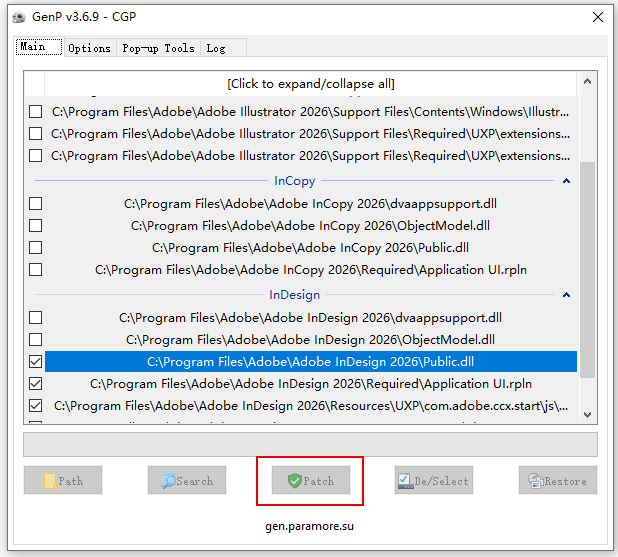Screen dimensions: 618x557
Task: Click the GenP app icon in title bar
Action: (17, 17)
